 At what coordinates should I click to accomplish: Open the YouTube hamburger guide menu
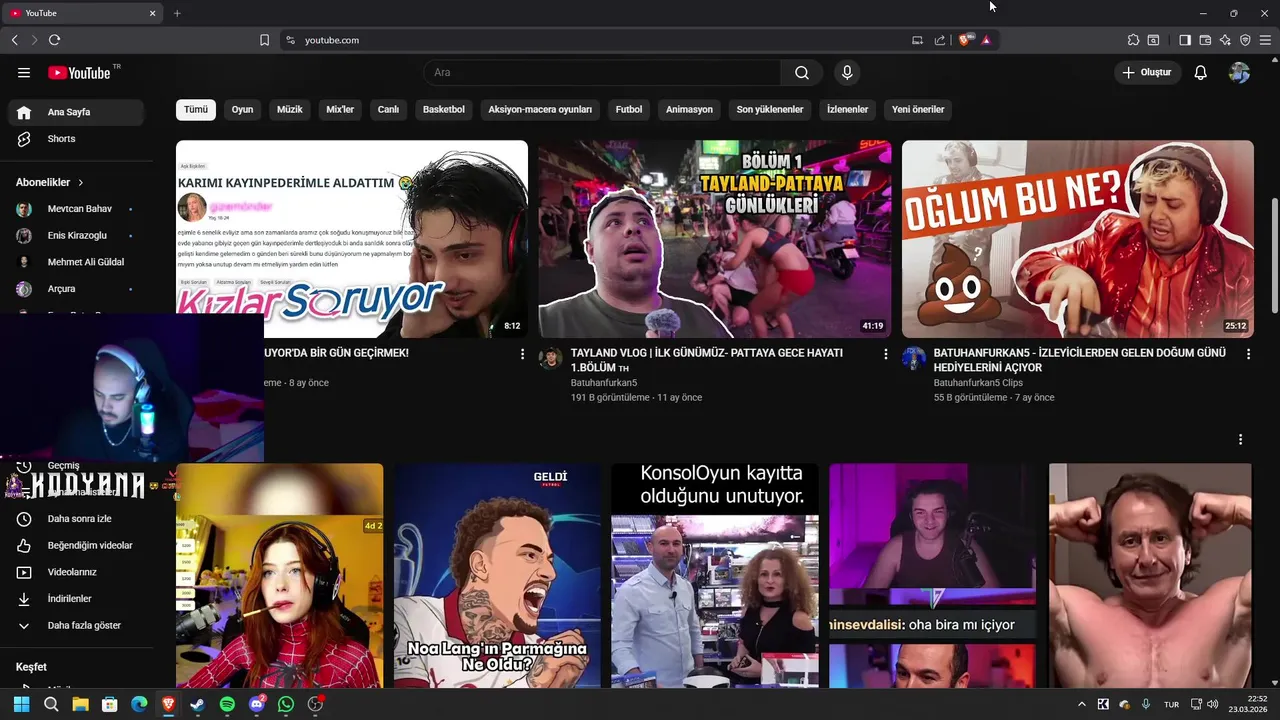(24, 73)
